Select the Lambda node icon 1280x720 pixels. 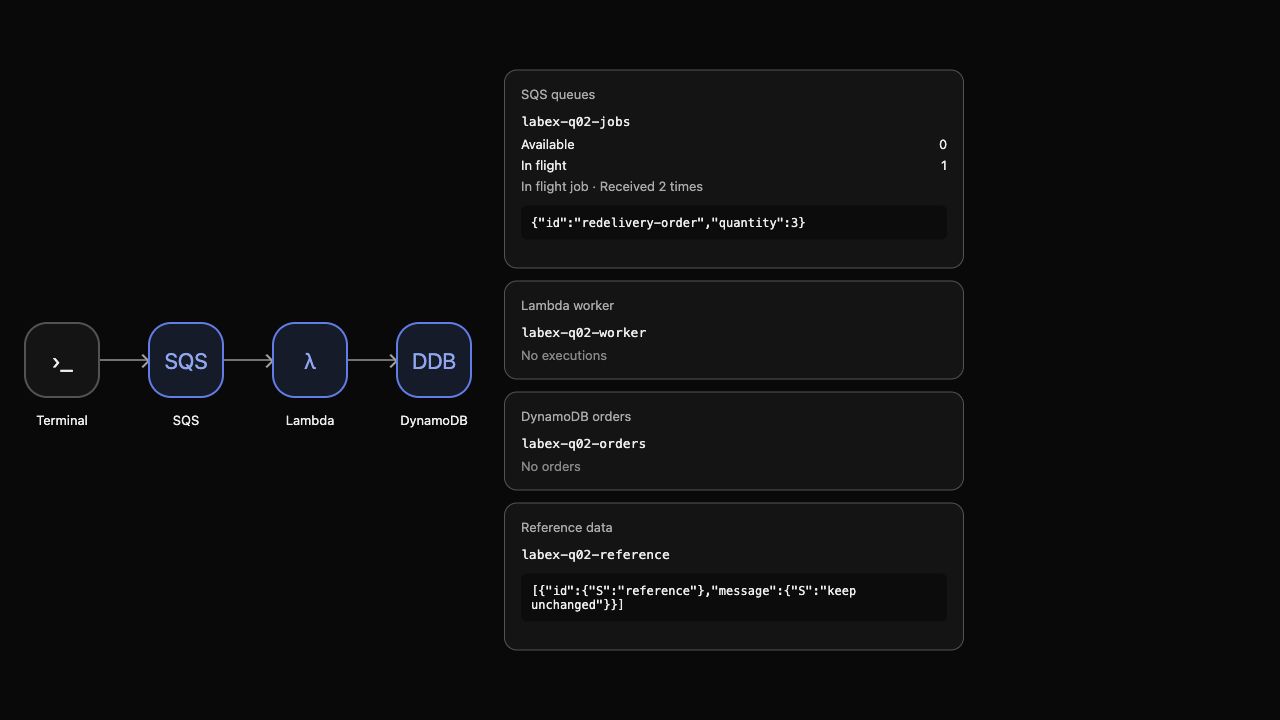pos(310,360)
